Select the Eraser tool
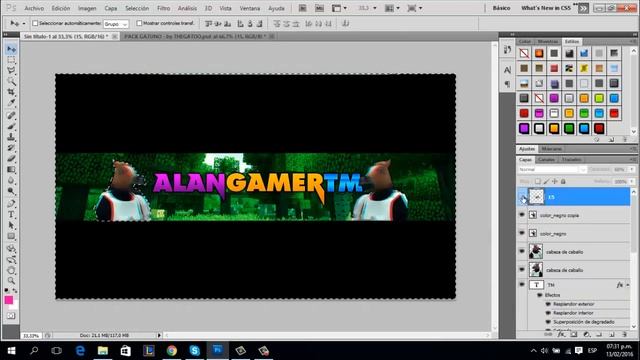Image resolution: width=640 pixels, height=360 pixels. [11, 158]
